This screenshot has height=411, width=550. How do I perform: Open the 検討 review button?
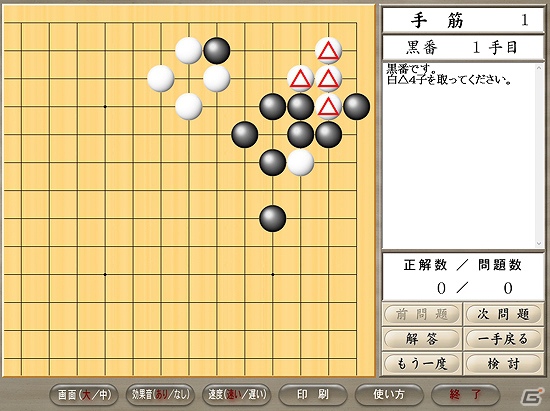pyautogui.click(x=503, y=364)
